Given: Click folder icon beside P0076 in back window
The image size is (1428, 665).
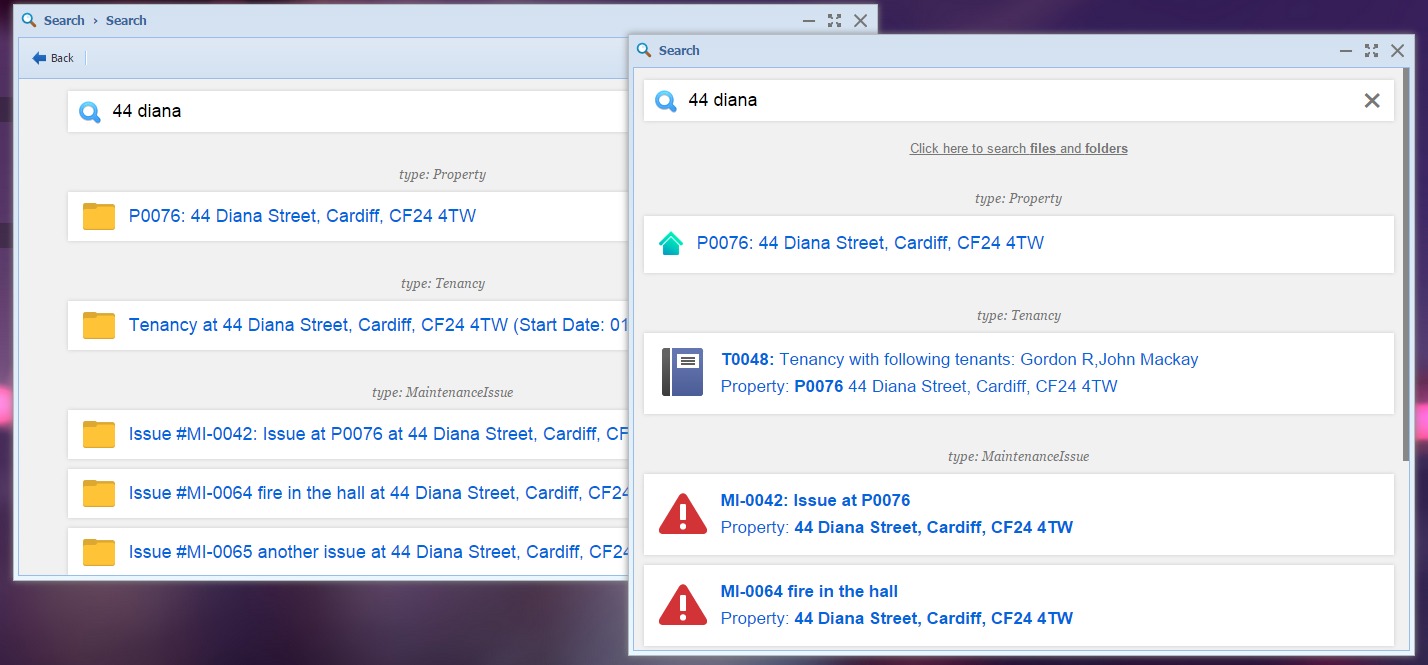Looking at the screenshot, I should coord(99,216).
